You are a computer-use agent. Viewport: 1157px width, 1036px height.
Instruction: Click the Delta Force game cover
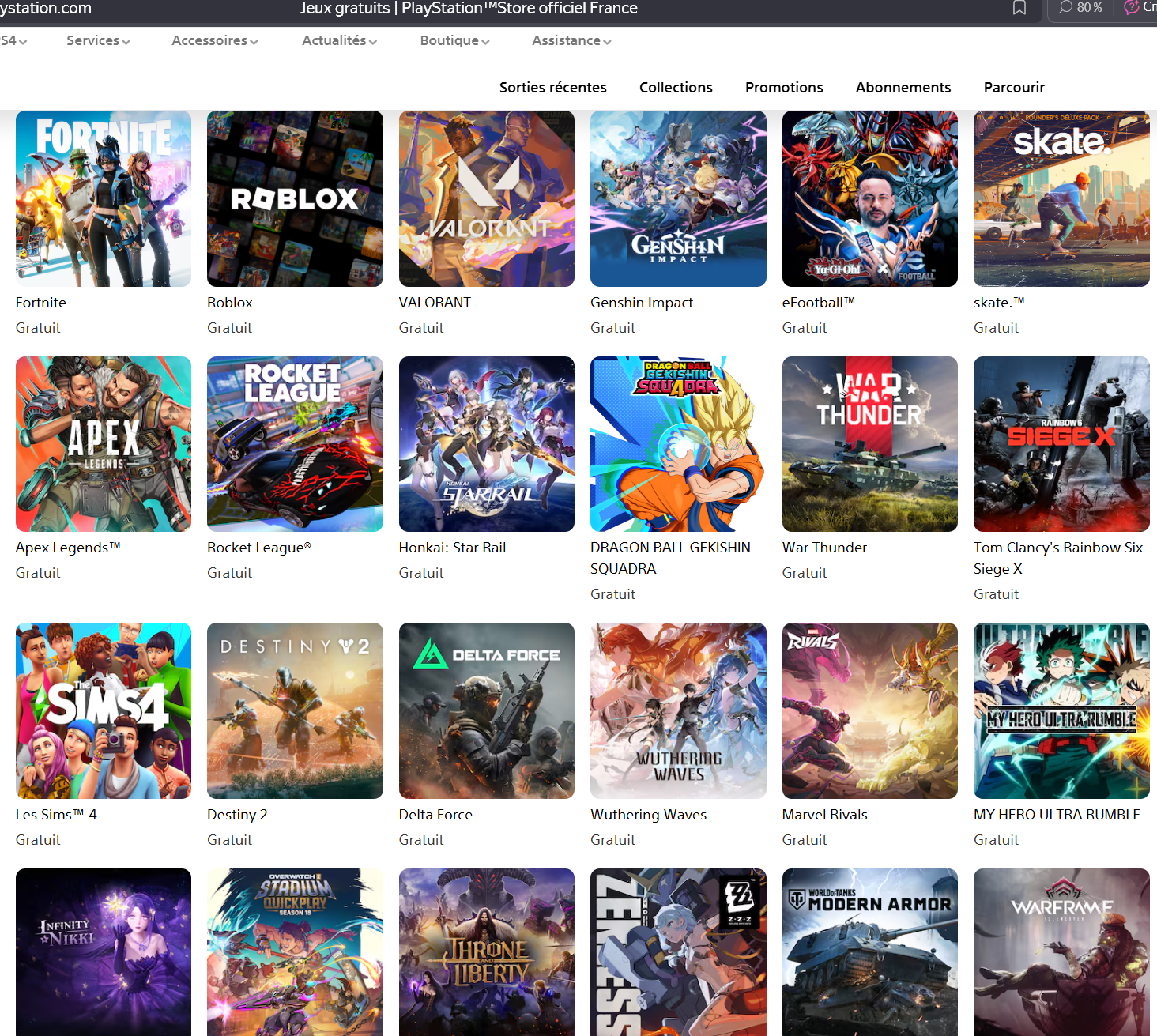coord(487,710)
